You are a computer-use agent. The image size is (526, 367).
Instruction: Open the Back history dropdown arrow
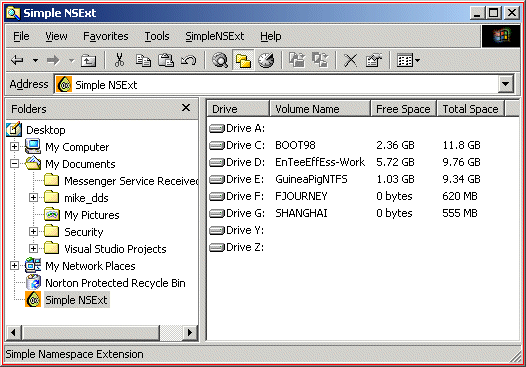(x=35, y=61)
